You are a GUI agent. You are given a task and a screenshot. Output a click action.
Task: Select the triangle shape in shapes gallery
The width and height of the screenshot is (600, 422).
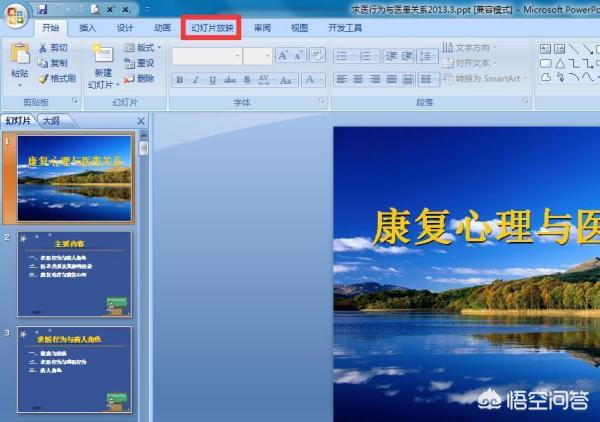(x=560, y=63)
